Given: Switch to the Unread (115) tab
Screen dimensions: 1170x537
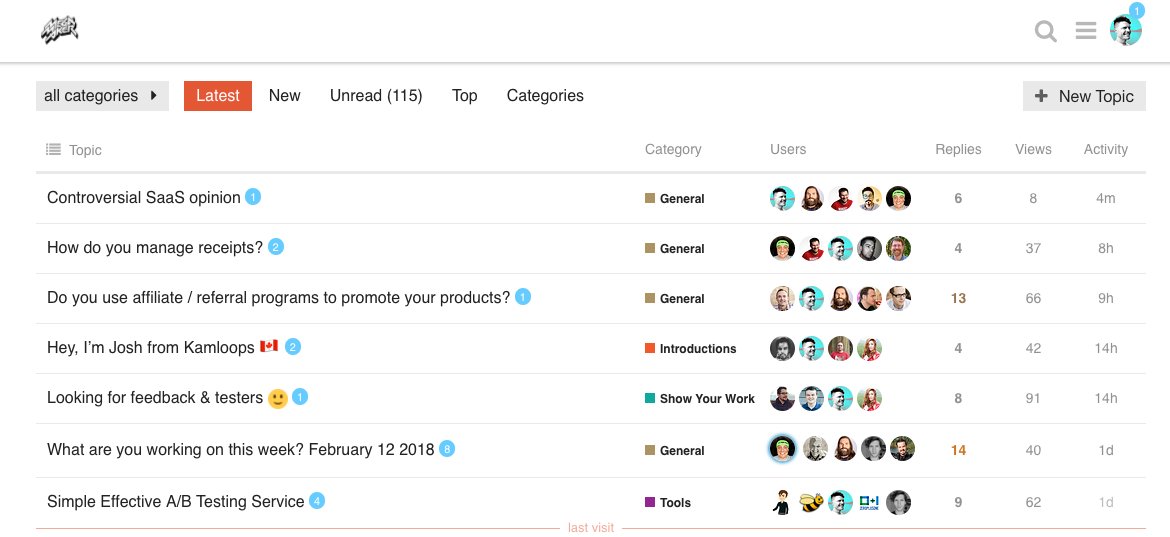Looking at the screenshot, I should 376,96.
